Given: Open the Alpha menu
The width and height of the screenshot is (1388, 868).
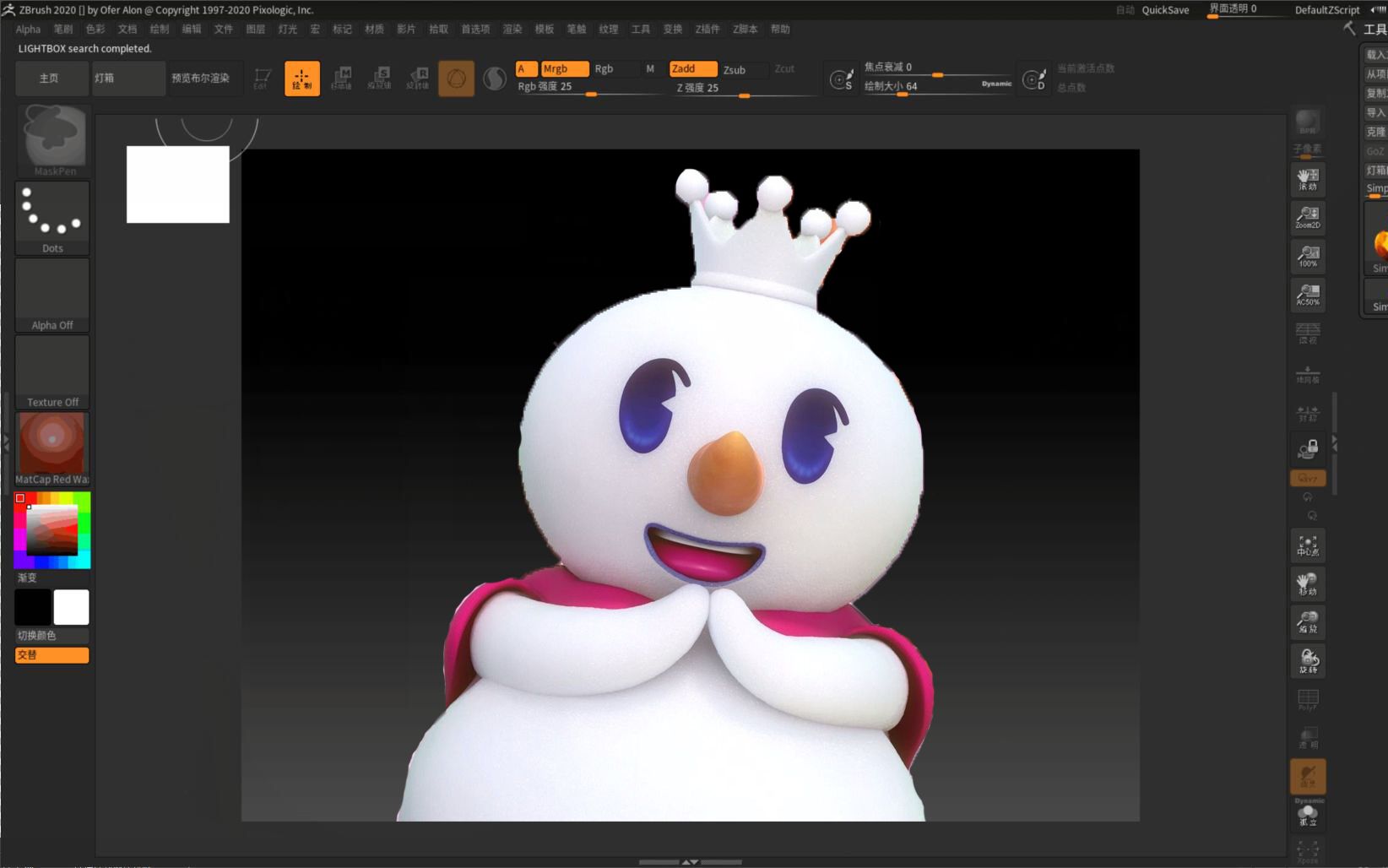Looking at the screenshot, I should click(x=28, y=29).
